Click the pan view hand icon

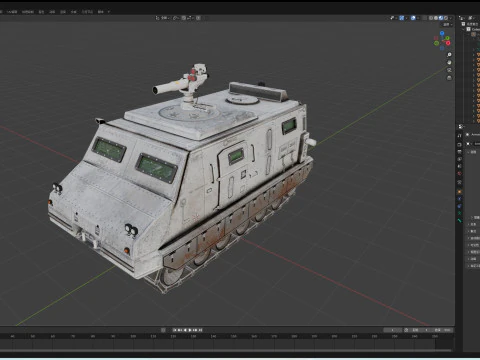[x=449, y=62]
